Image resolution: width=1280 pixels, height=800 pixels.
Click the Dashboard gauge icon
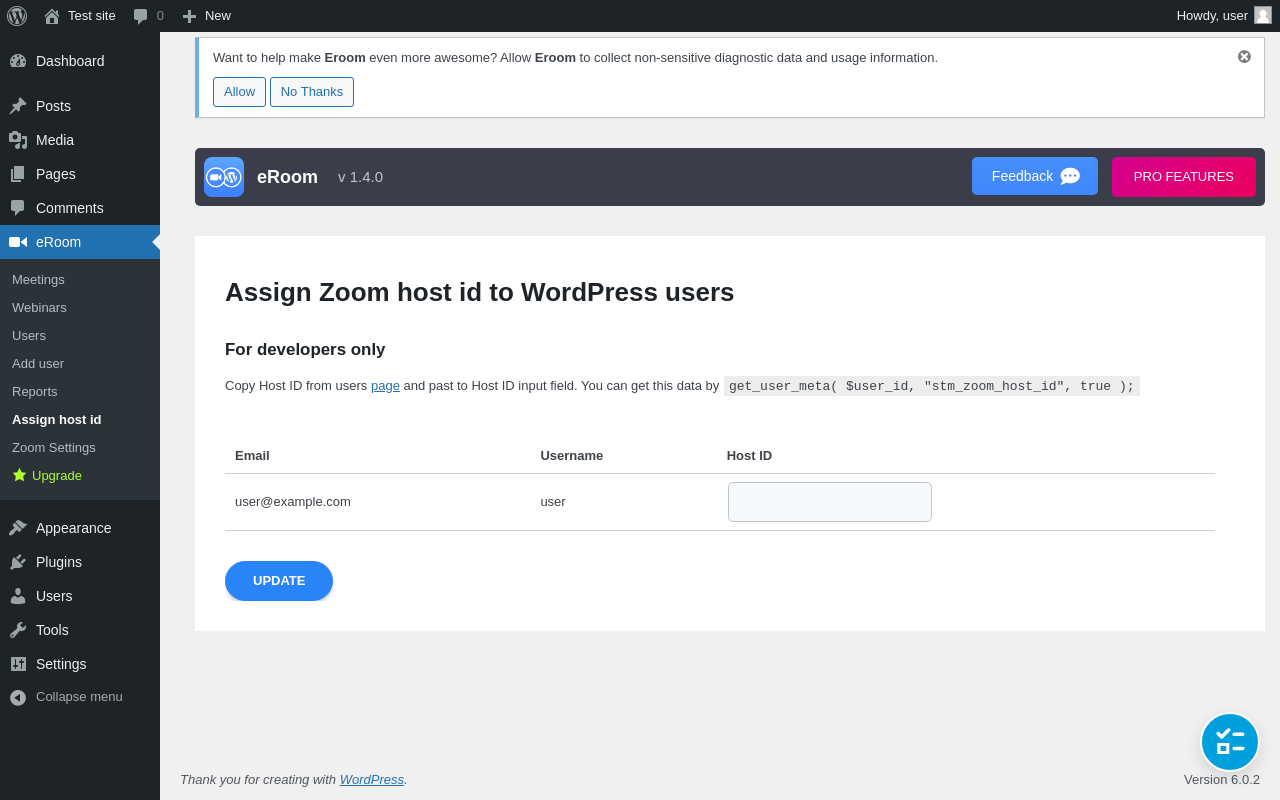18,61
